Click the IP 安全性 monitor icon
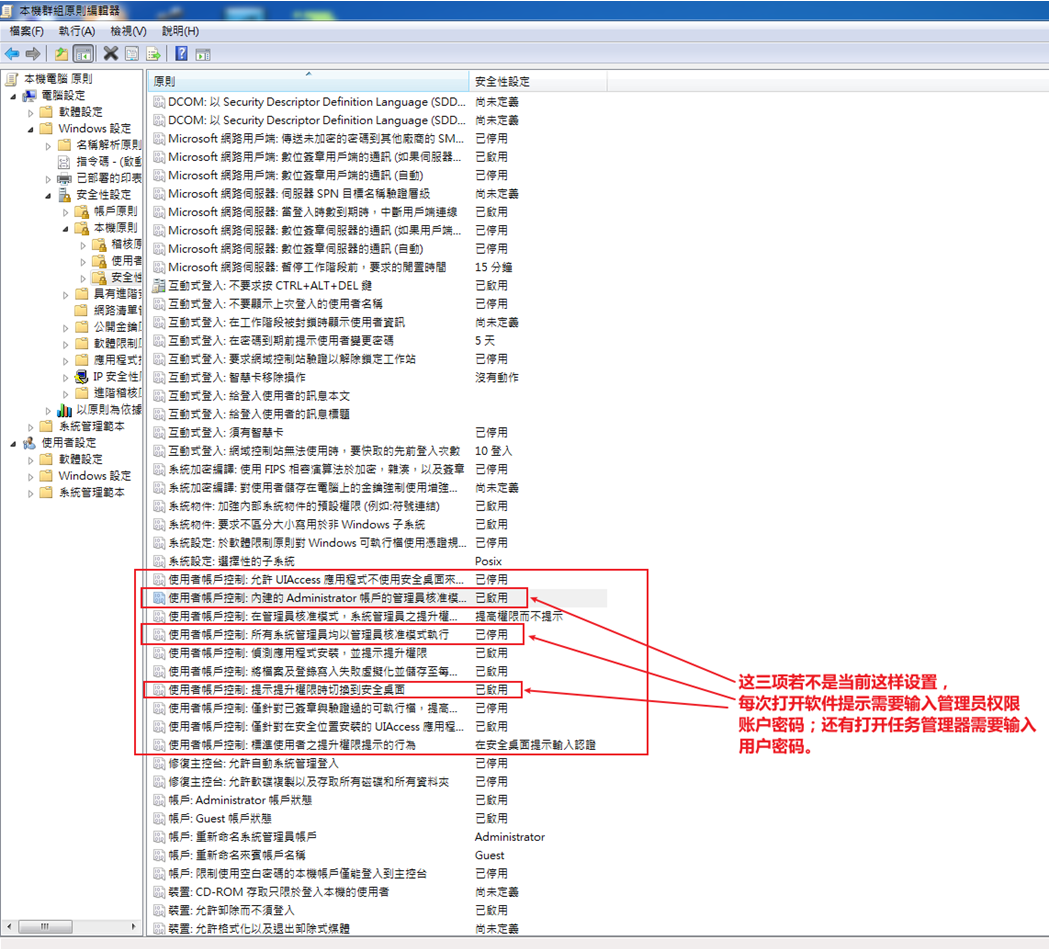1049x949 pixels. 82,377
